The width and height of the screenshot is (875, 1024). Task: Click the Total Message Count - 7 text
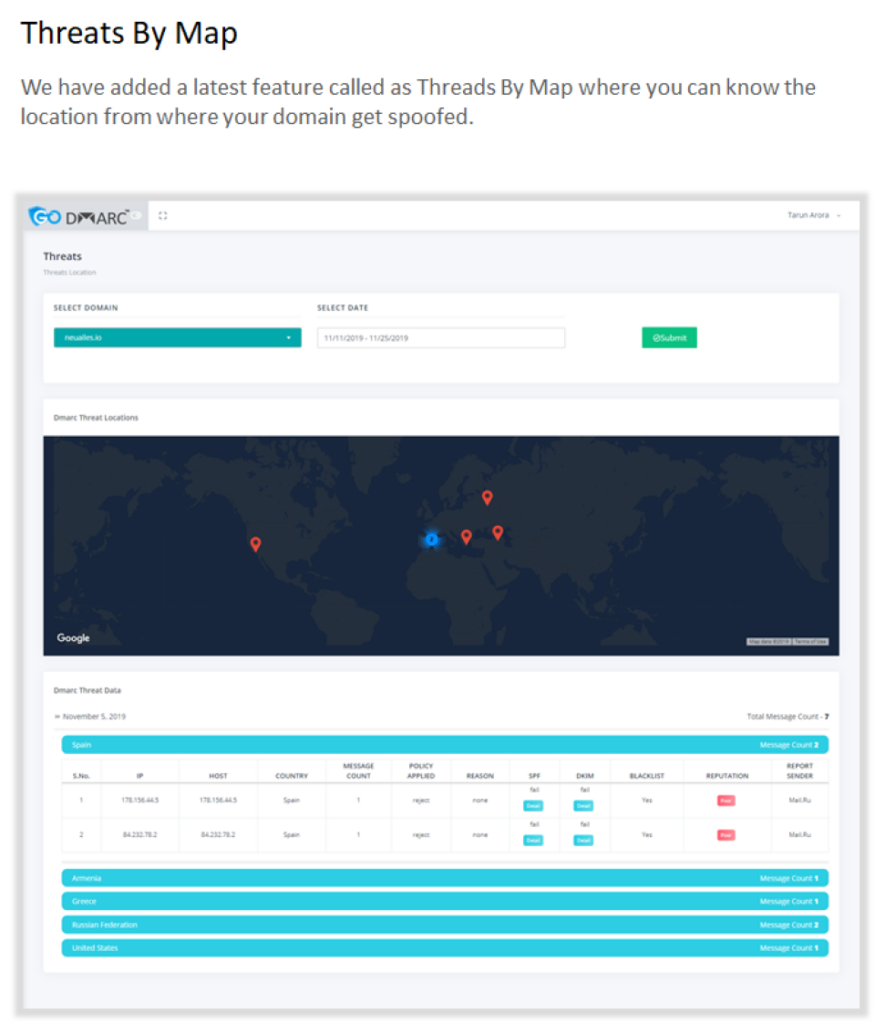[x=788, y=716]
